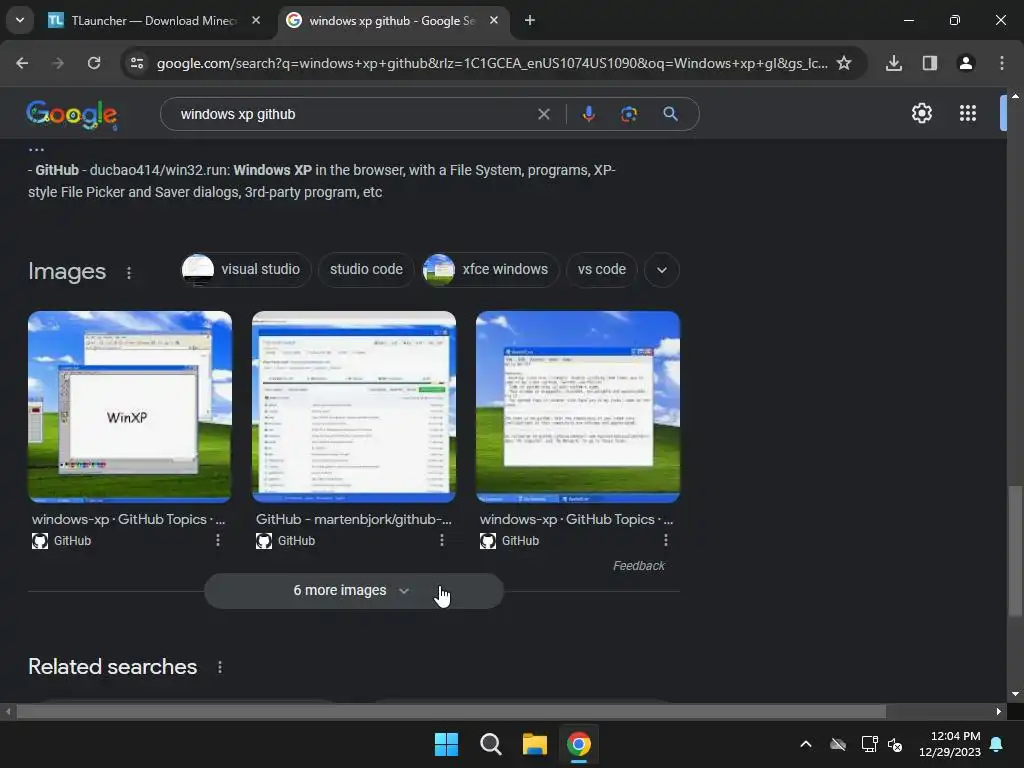Screen dimensions: 1024x768
Task: Open GitHub - martenbjork/github- link
Action: tap(353, 519)
